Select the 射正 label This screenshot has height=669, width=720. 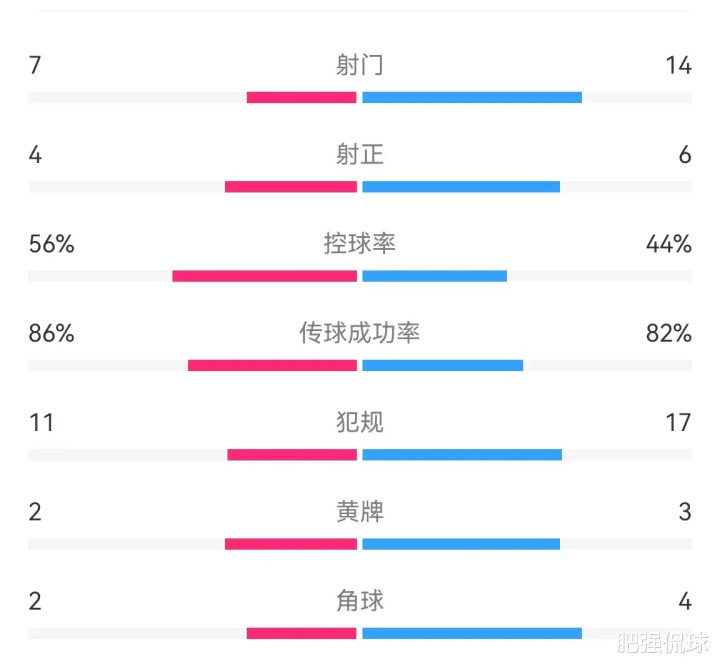coord(360,154)
